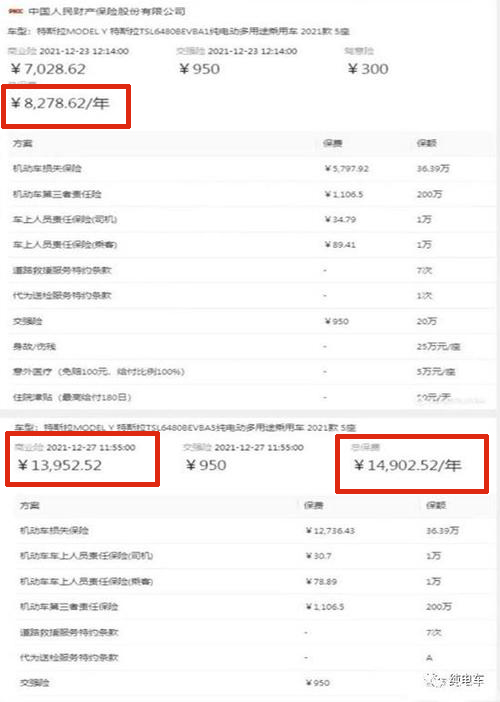This screenshot has height=702, width=500.
Task: Click the 机动车损失保险 row in the first table
Action: point(251,168)
